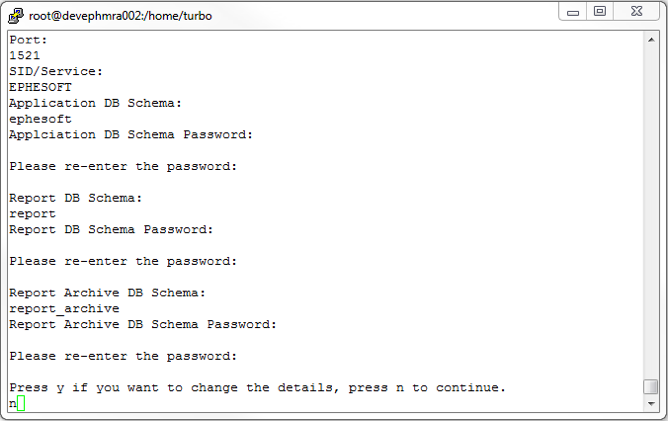Screen dimensions: 668x421
Task: Click the scrollbar down arrow
Action: pyautogui.click(x=650, y=402)
